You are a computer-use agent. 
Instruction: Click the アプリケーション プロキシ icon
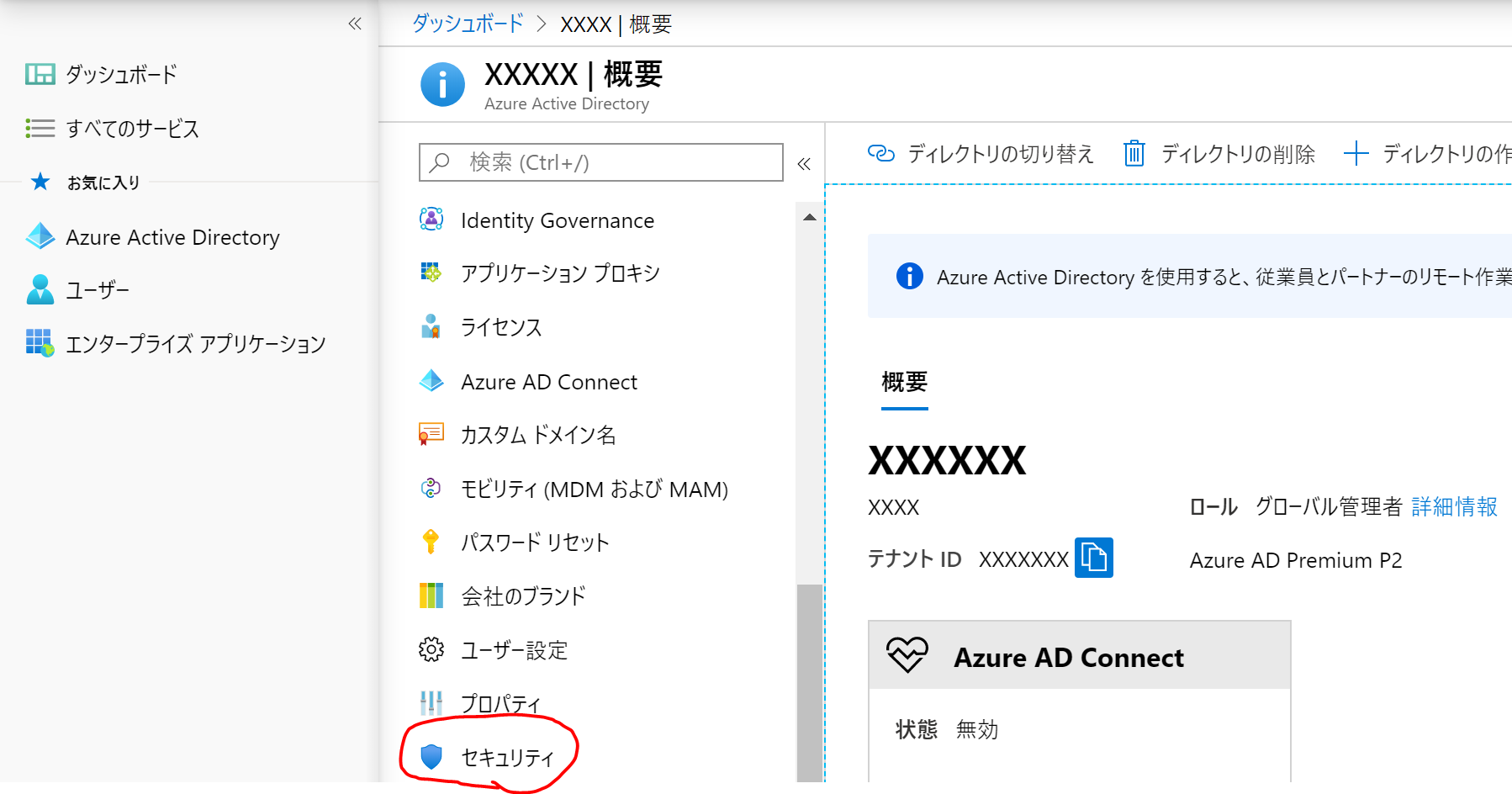[431, 273]
